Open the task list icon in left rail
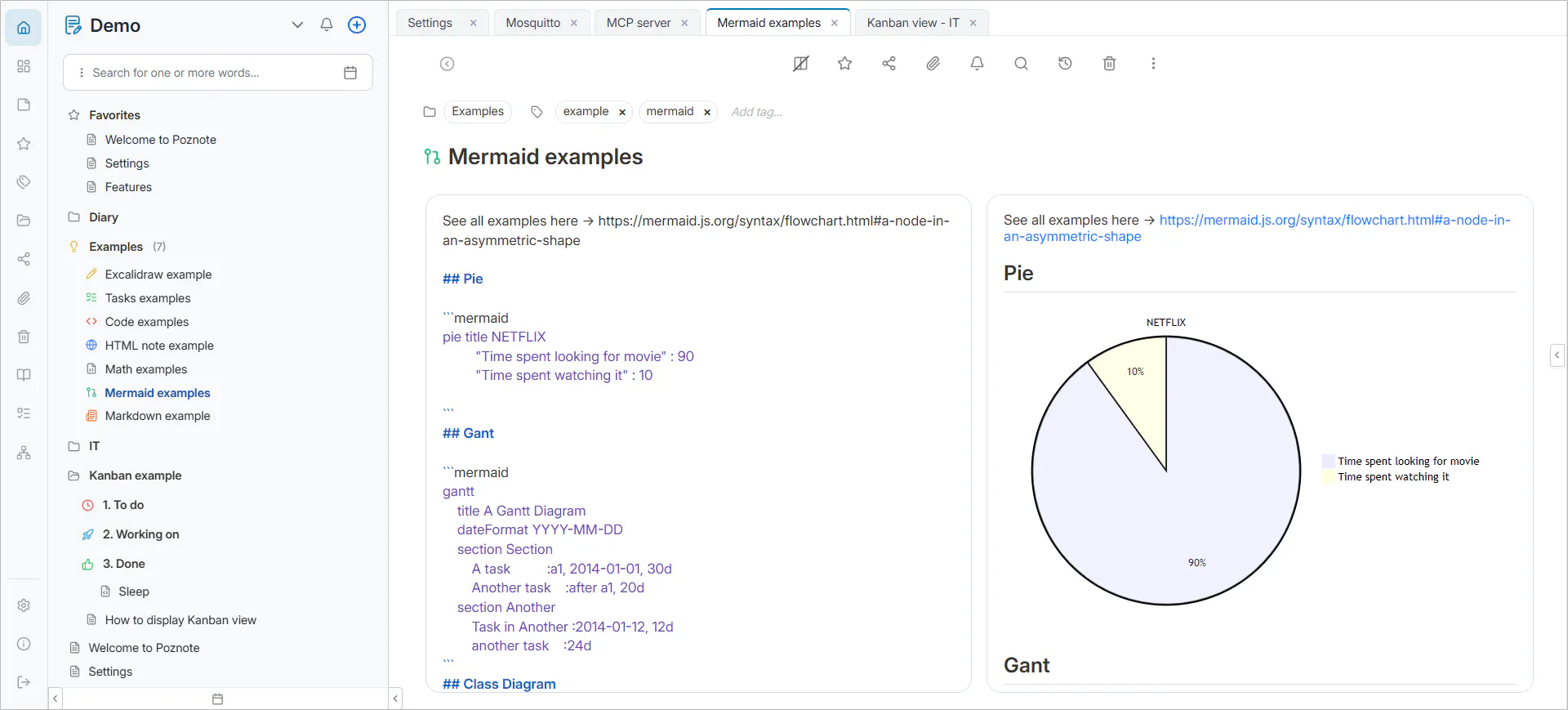 [24, 413]
